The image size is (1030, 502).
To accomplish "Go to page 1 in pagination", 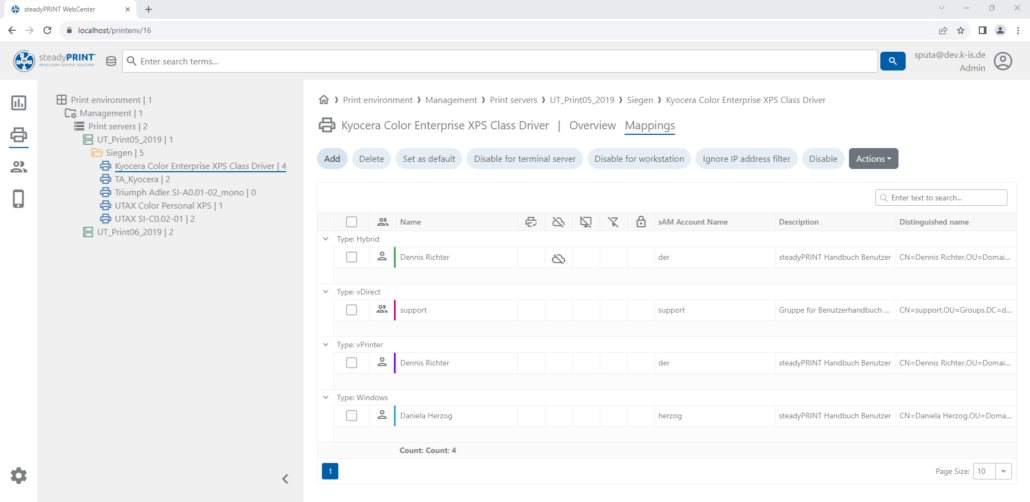I will [x=330, y=471].
